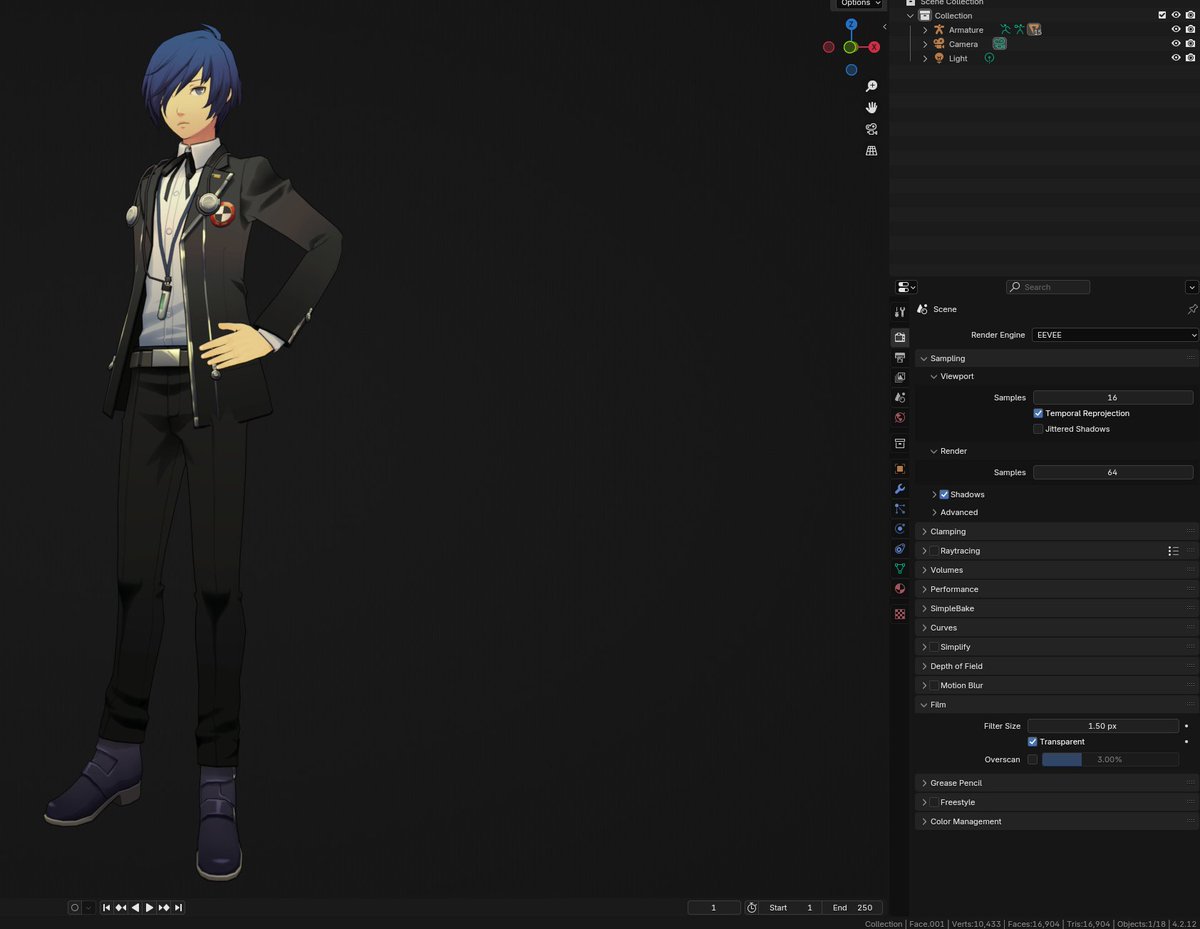Click play animation button
1200x929 pixels.
click(149, 908)
